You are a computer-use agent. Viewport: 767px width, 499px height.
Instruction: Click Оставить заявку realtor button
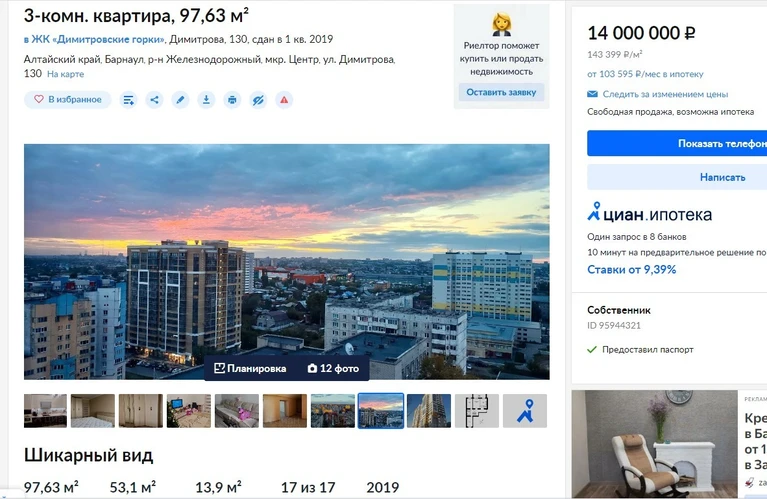[501, 92]
